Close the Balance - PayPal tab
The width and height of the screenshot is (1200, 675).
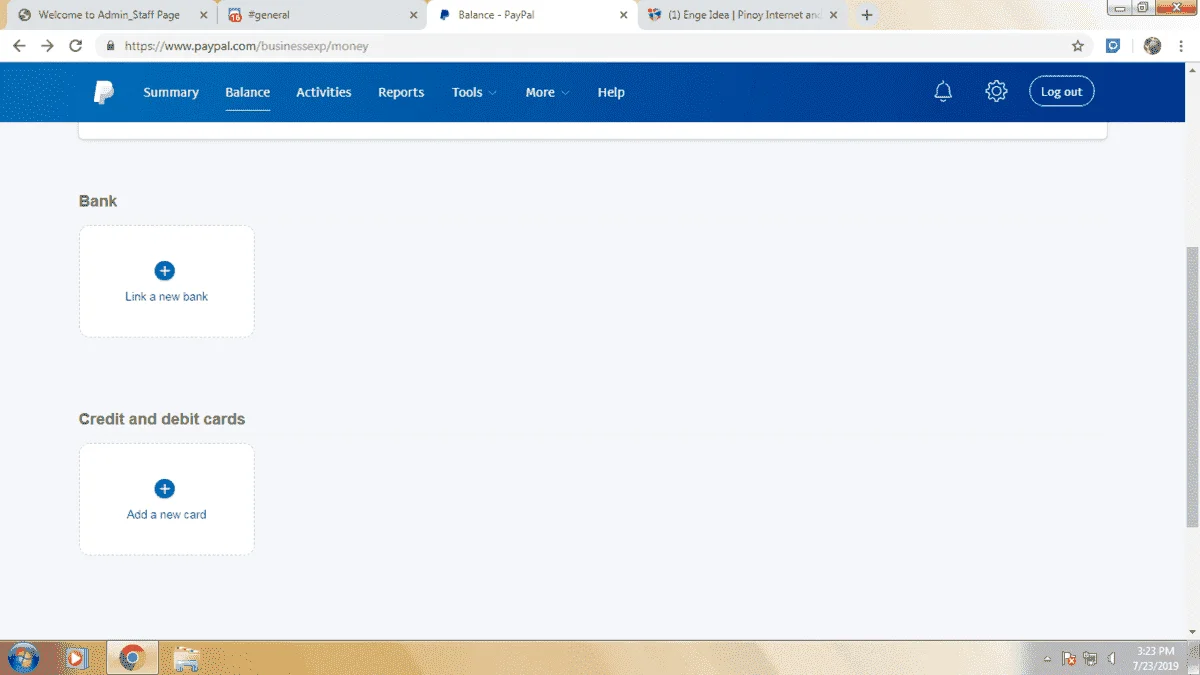[x=624, y=15]
